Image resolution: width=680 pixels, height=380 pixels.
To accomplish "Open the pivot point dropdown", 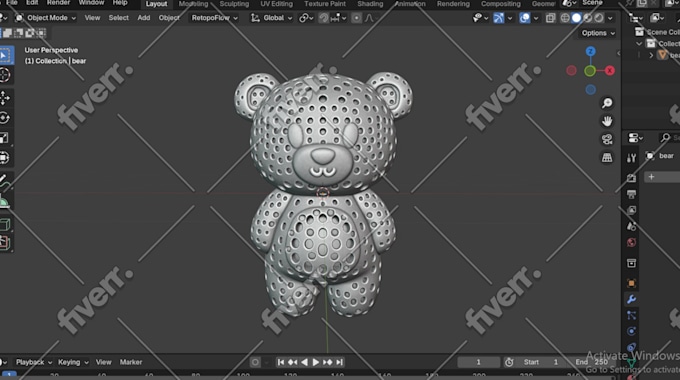I will point(306,18).
